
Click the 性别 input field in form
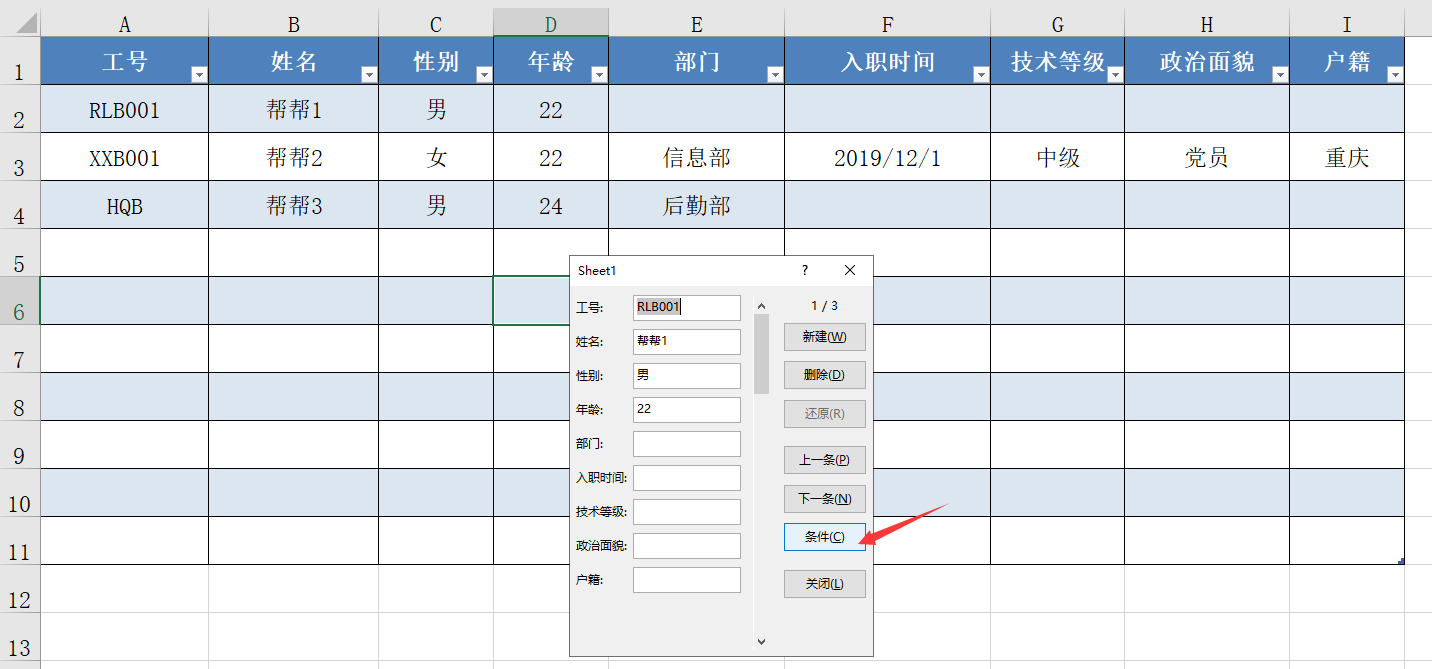(687, 376)
